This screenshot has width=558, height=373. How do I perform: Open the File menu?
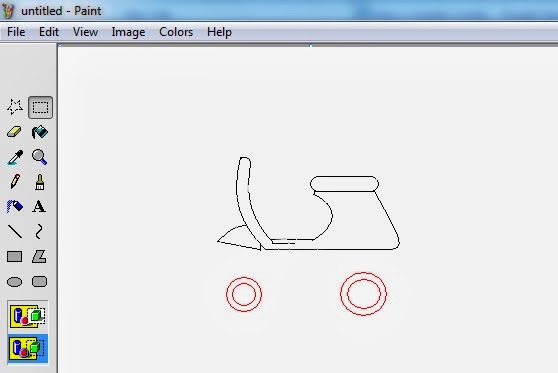pyautogui.click(x=16, y=32)
